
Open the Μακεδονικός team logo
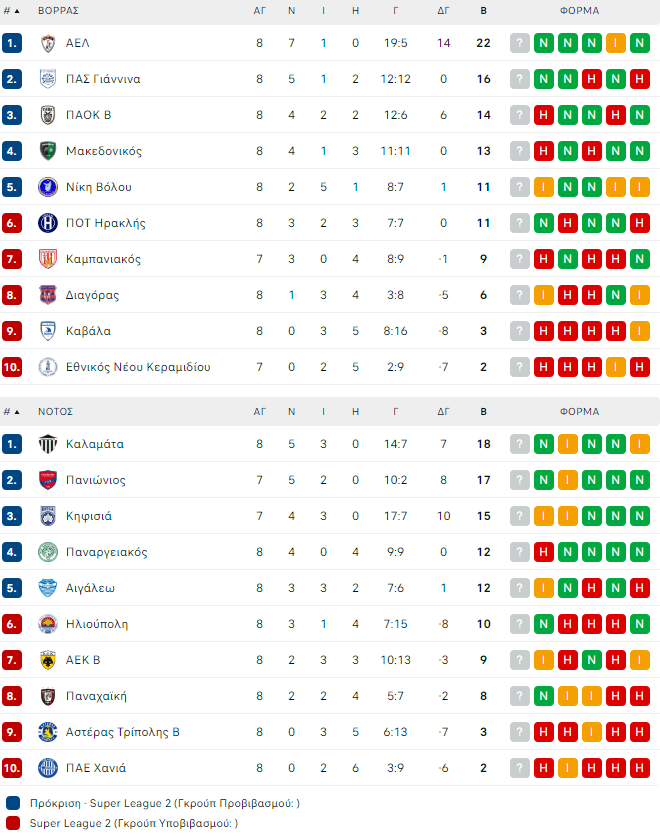(x=47, y=151)
